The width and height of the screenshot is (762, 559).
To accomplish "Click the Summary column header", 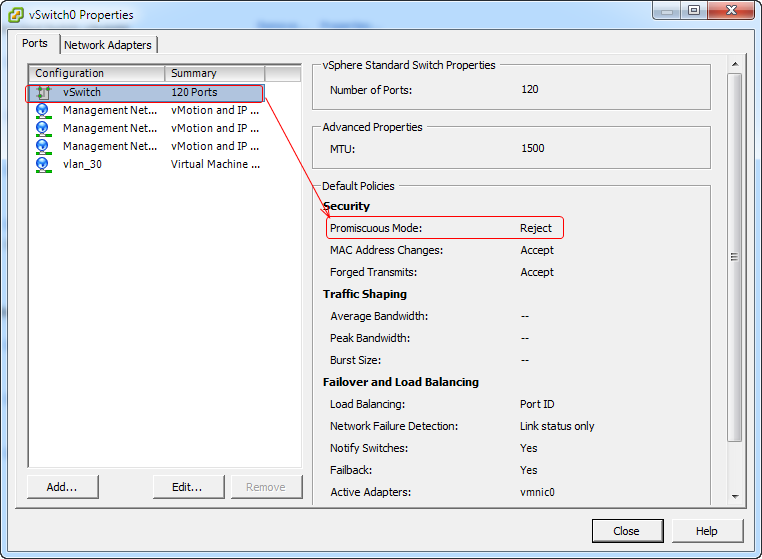I will [215, 73].
